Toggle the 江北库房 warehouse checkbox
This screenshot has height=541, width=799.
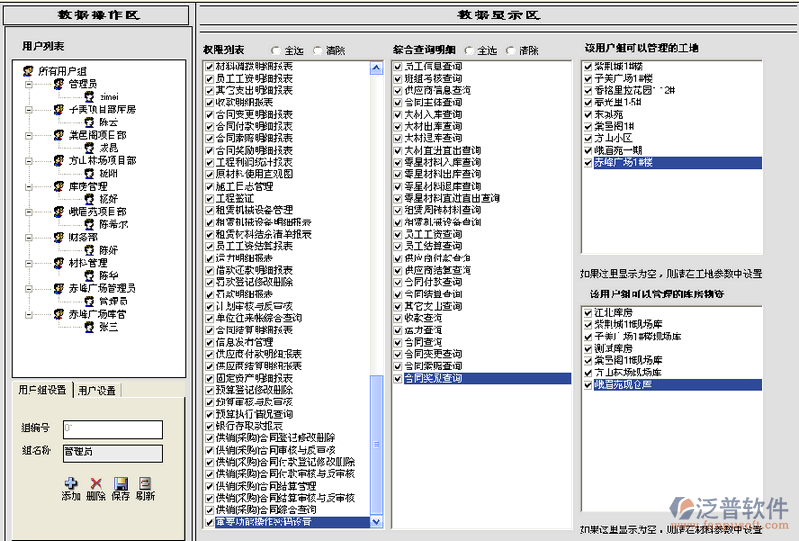click(x=587, y=312)
